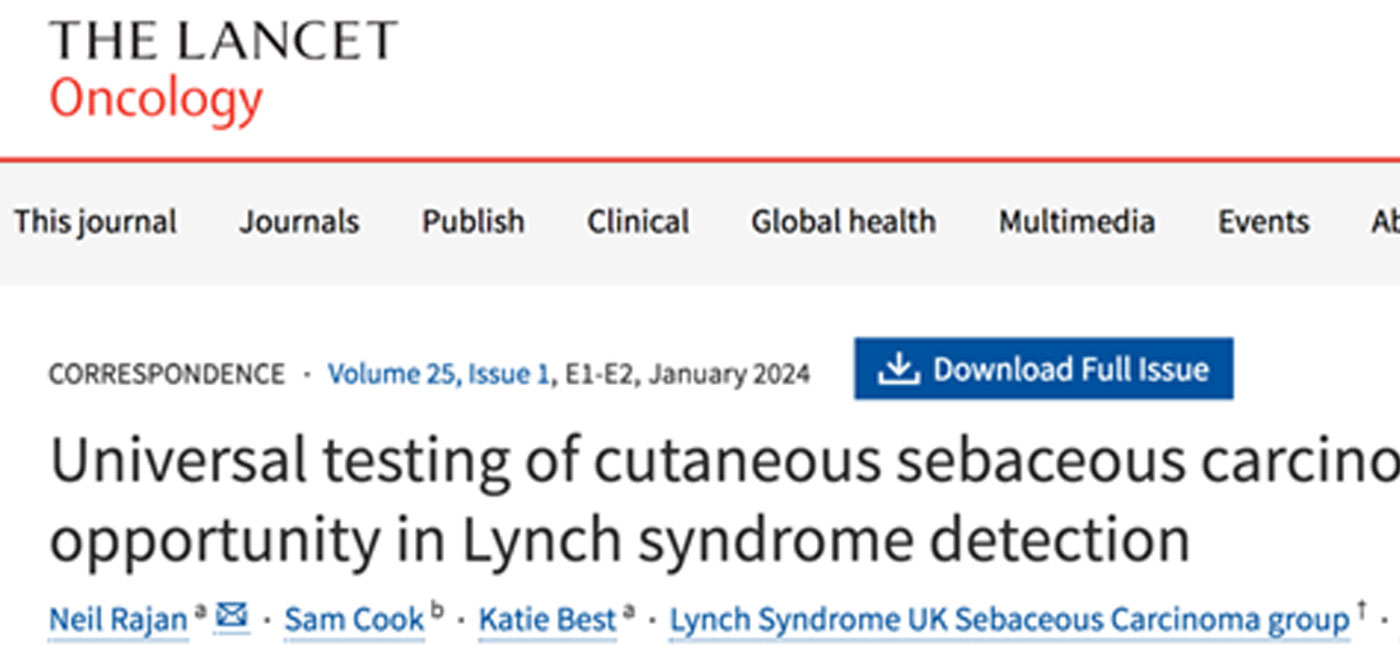Click The Lancet Oncology logo
The image size is (1400, 654).
222,70
